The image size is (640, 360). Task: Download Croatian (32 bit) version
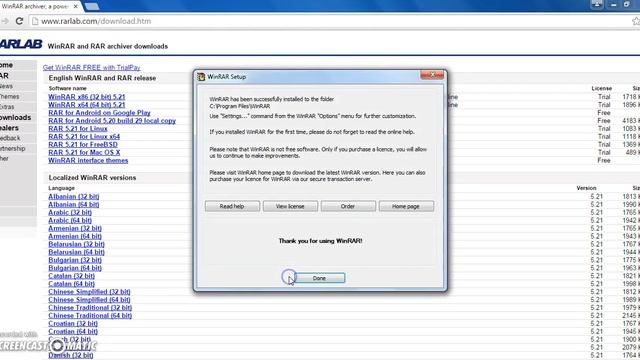pyautogui.click(x=73, y=324)
